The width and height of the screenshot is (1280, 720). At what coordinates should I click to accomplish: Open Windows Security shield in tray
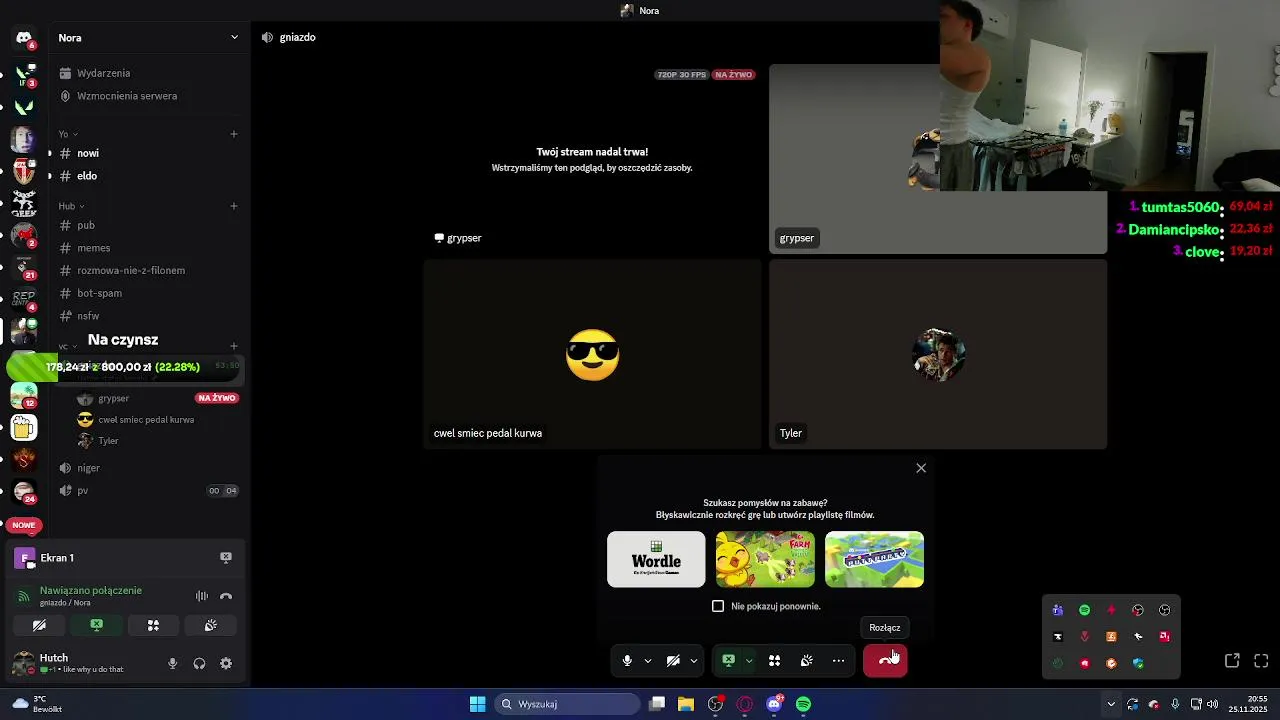pos(1138,663)
